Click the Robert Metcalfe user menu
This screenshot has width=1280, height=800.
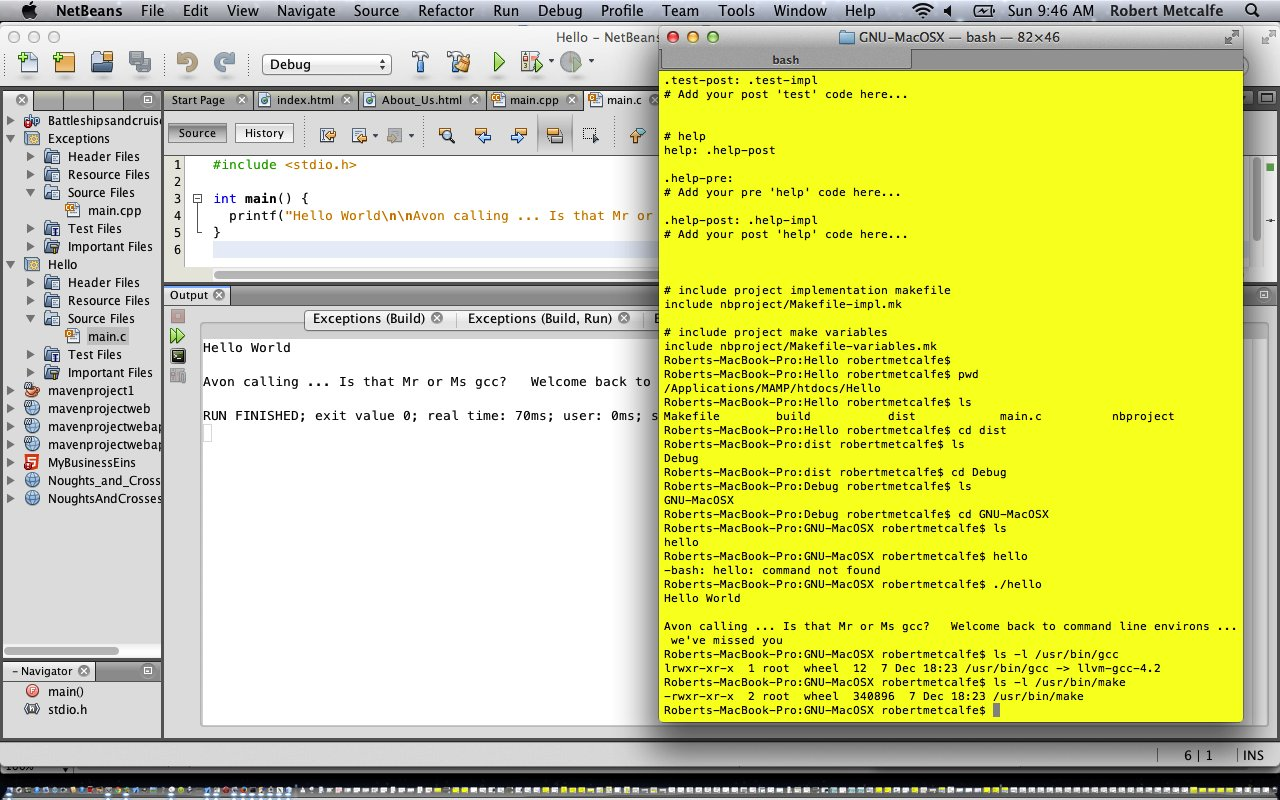pyautogui.click(x=1166, y=11)
